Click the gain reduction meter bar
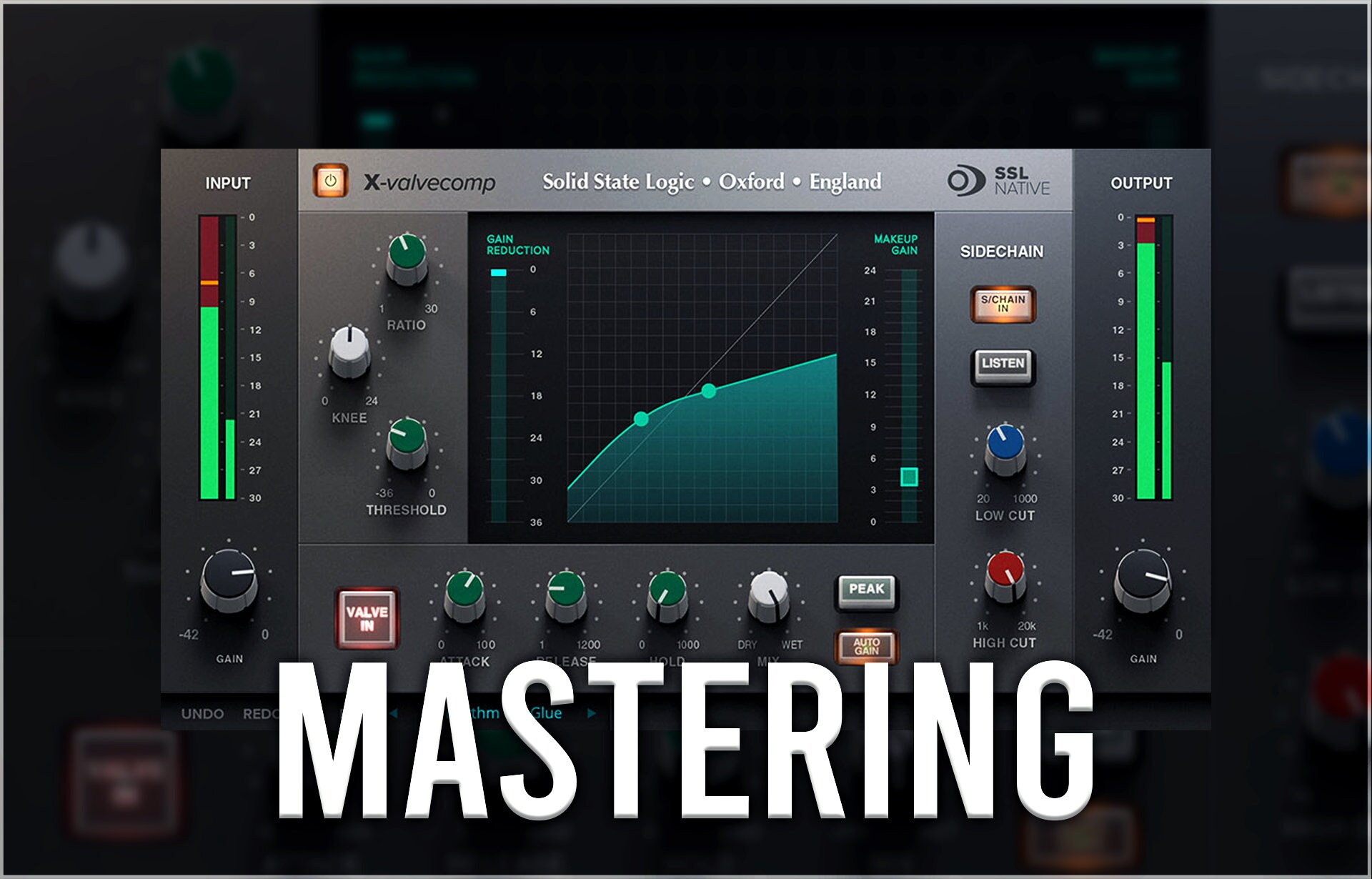Image resolution: width=1372 pixels, height=879 pixels. click(498, 395)
